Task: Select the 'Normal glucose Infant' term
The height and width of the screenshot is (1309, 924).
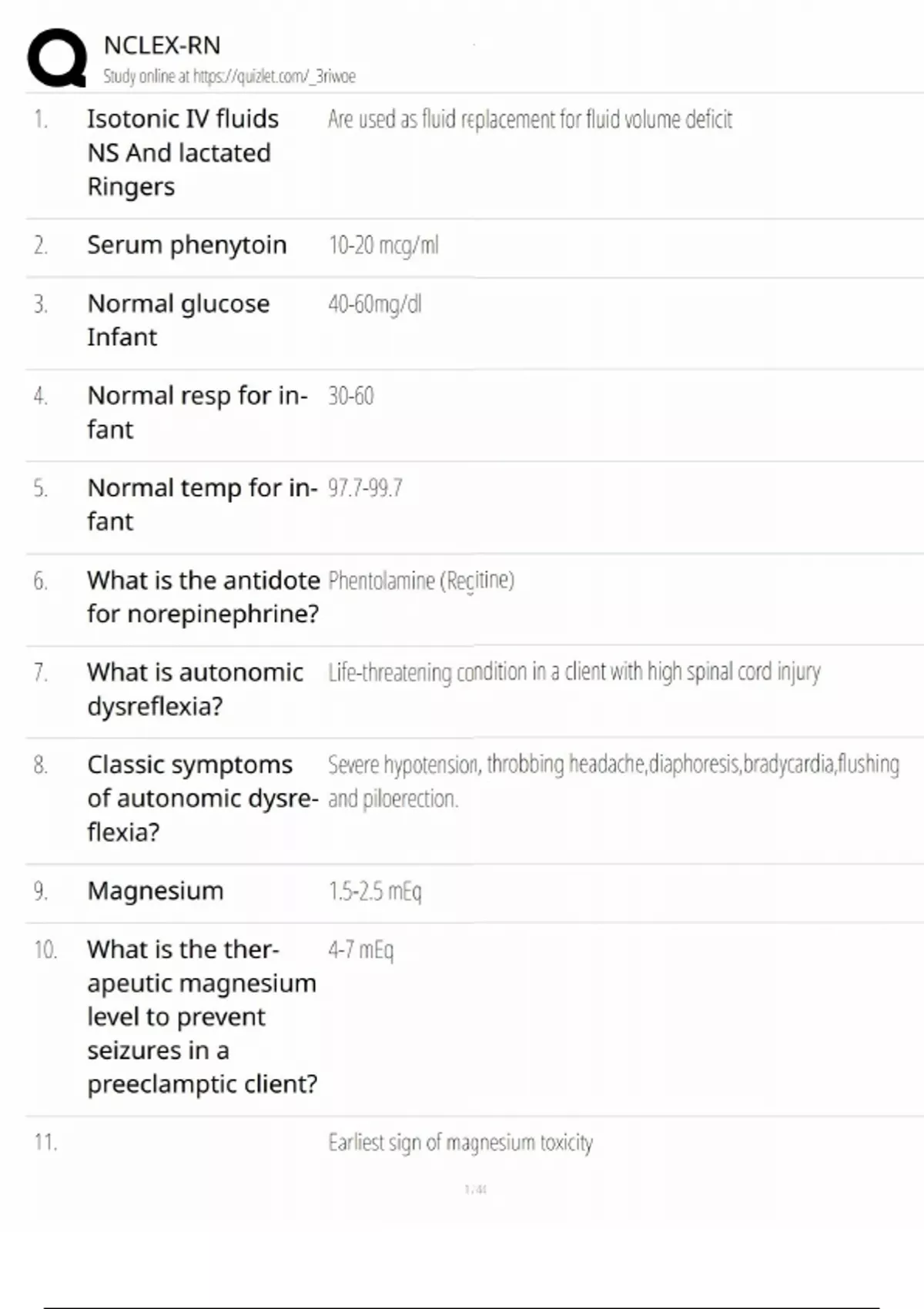Action: coord(178,320)
